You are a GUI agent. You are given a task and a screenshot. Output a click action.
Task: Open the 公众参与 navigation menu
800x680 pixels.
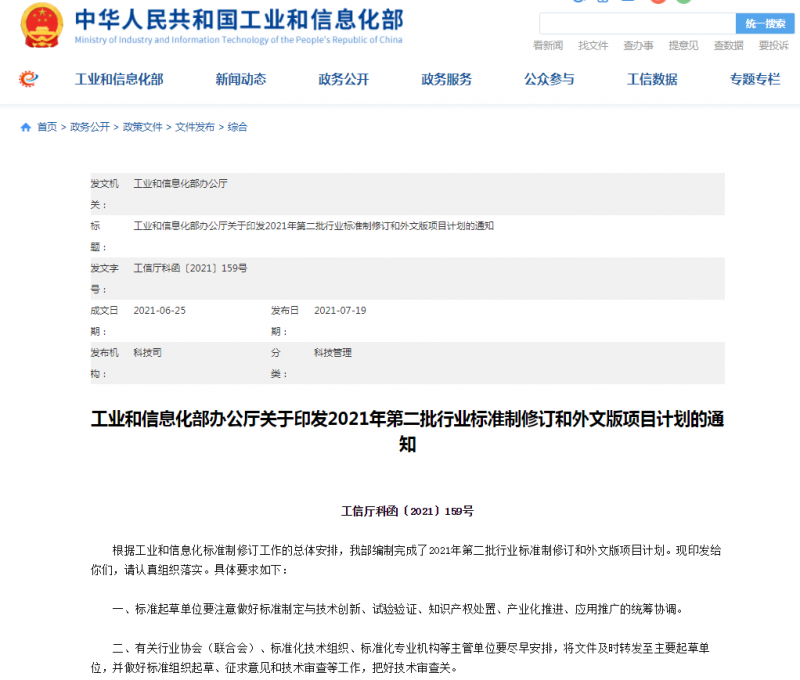click(x=549, y=79)
